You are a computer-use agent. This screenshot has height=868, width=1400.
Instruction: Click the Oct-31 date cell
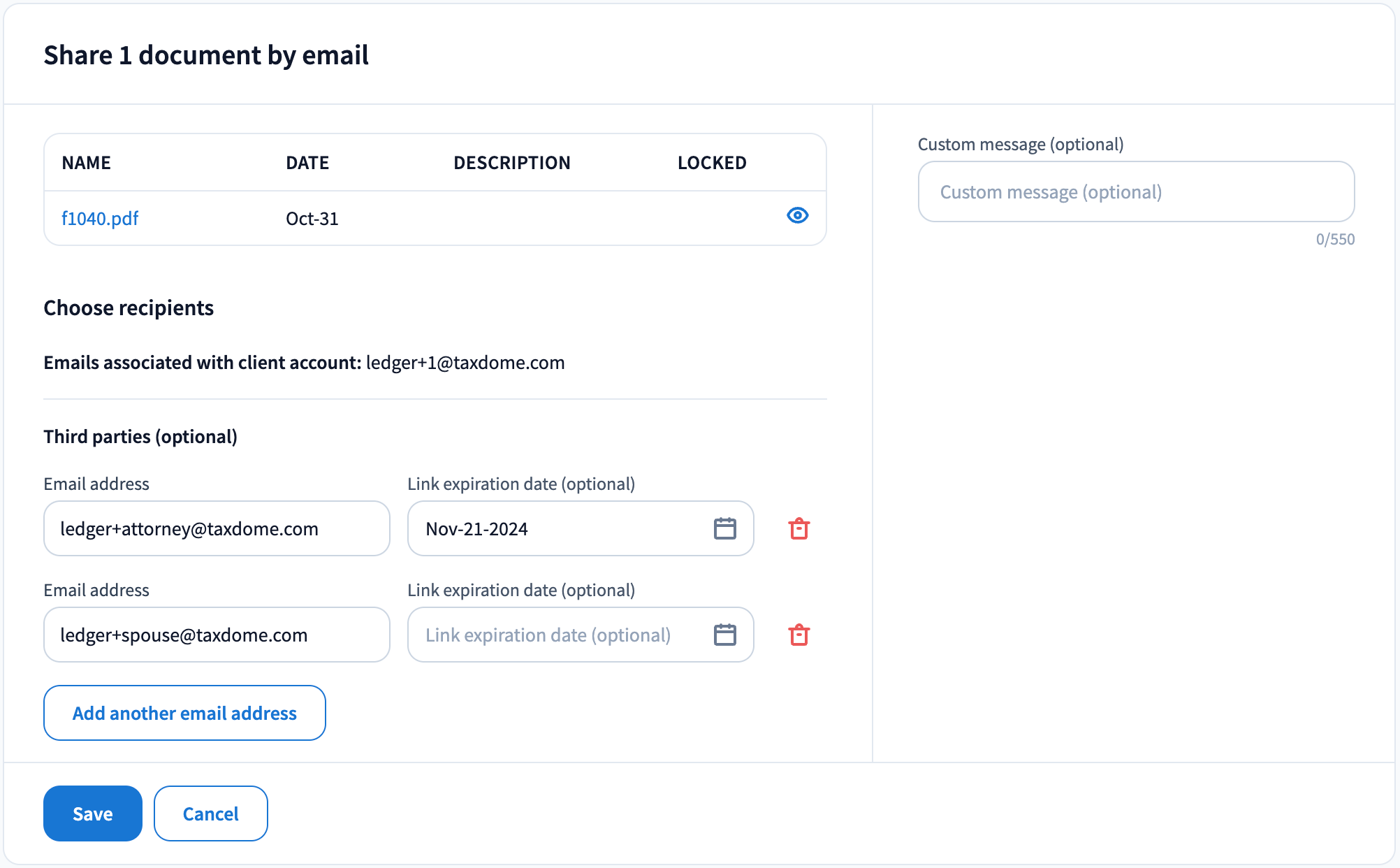[x=312, y=219]
